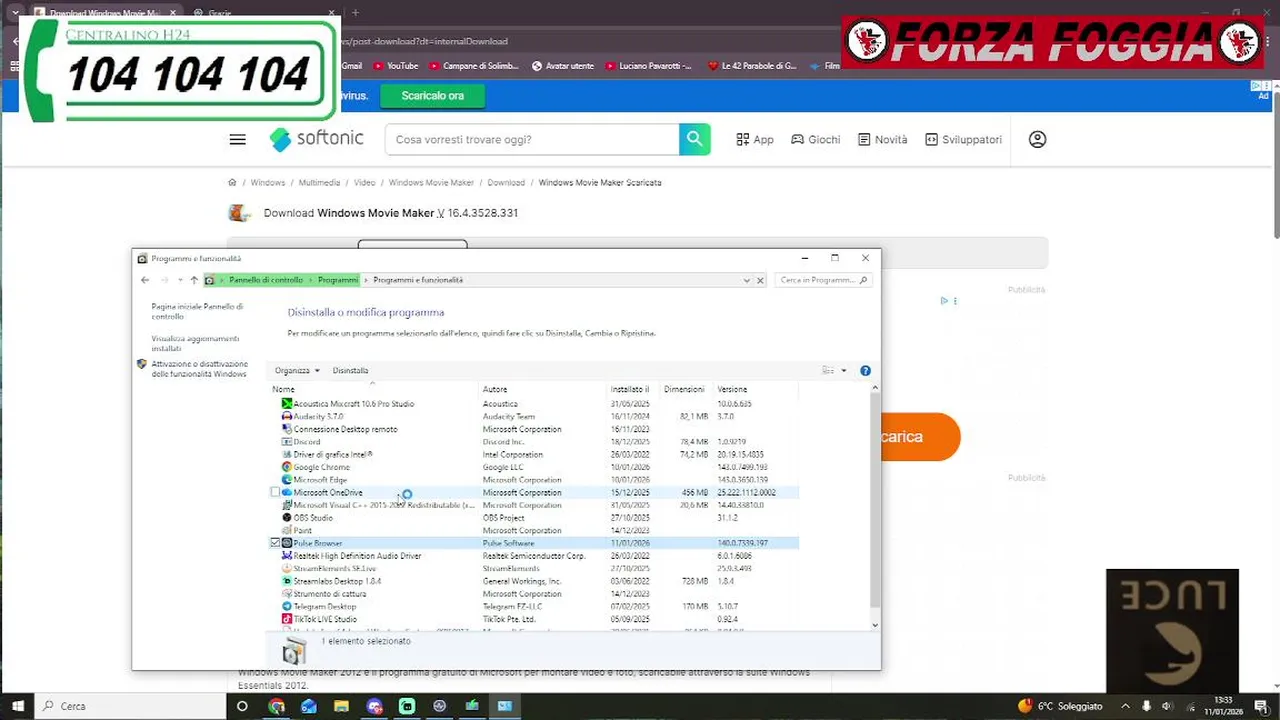Image resolution: width=1280 pixels, height=720 pixels.
Task: Go back in the Control Panel window
Action: (x=145, y=280)
